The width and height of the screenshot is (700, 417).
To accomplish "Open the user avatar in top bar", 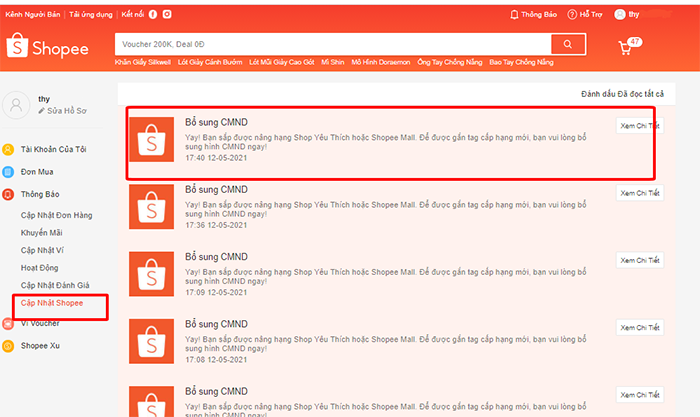I will click(x=620, y=15).
